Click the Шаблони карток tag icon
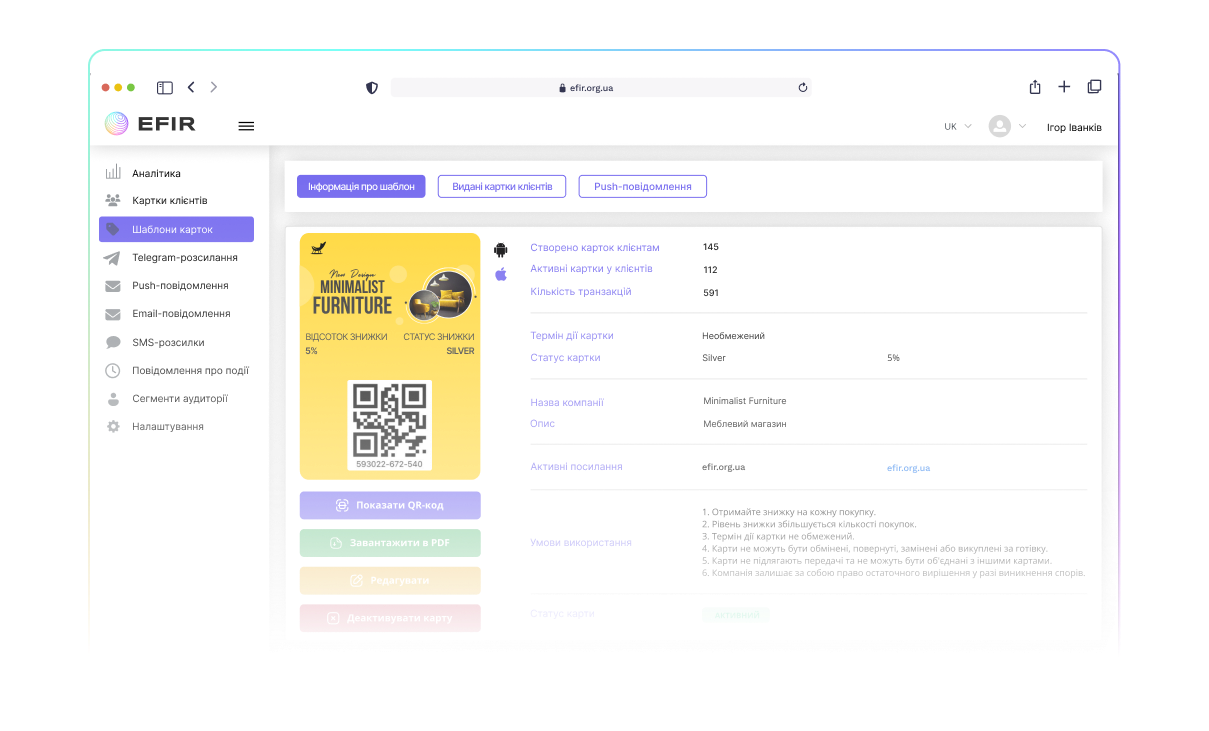The height and width of the screenshot is (731, 1209). tap(113, 229)
